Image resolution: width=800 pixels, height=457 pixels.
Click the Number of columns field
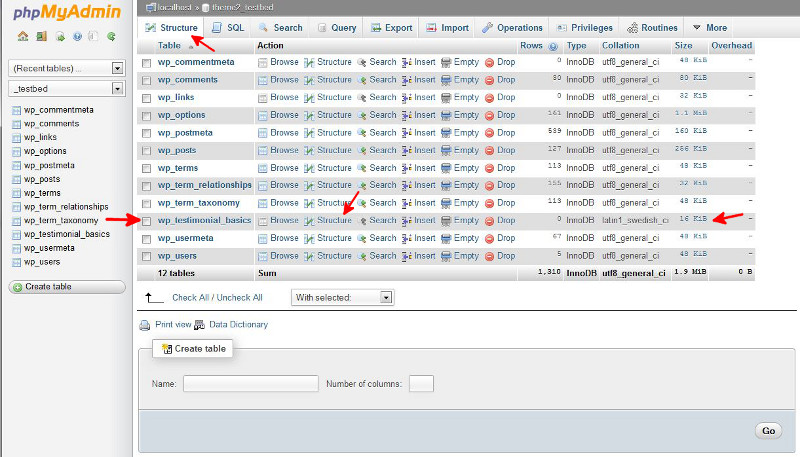(421, 384)
